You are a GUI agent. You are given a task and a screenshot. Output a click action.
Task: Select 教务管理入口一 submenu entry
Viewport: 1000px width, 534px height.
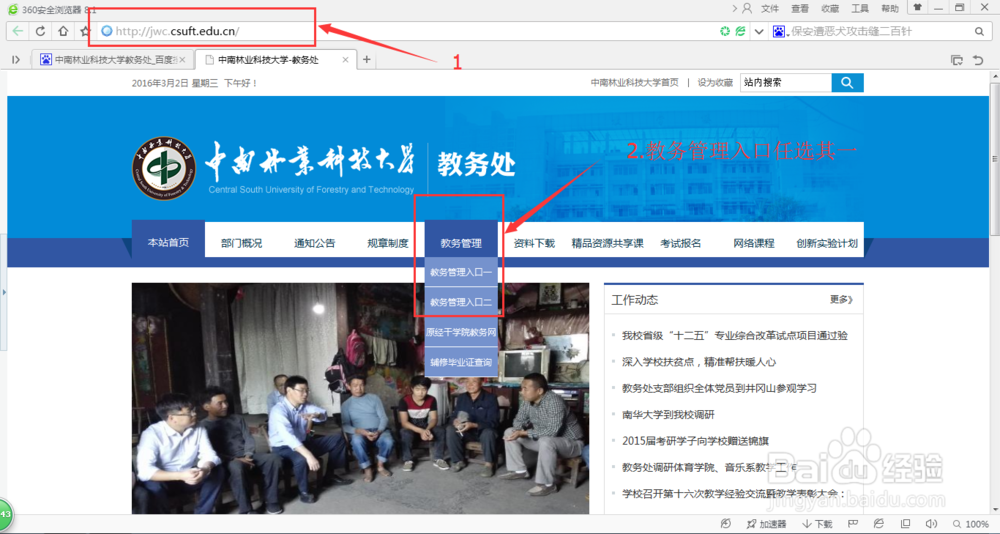(461, 272)
